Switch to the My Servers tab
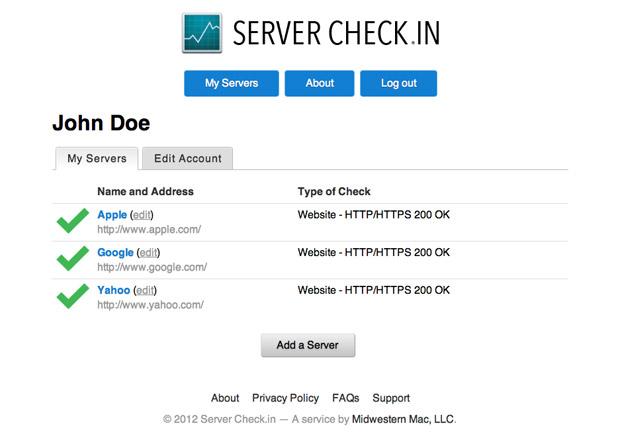The width and height of the screenshot is (620, 440). (97, 159)
